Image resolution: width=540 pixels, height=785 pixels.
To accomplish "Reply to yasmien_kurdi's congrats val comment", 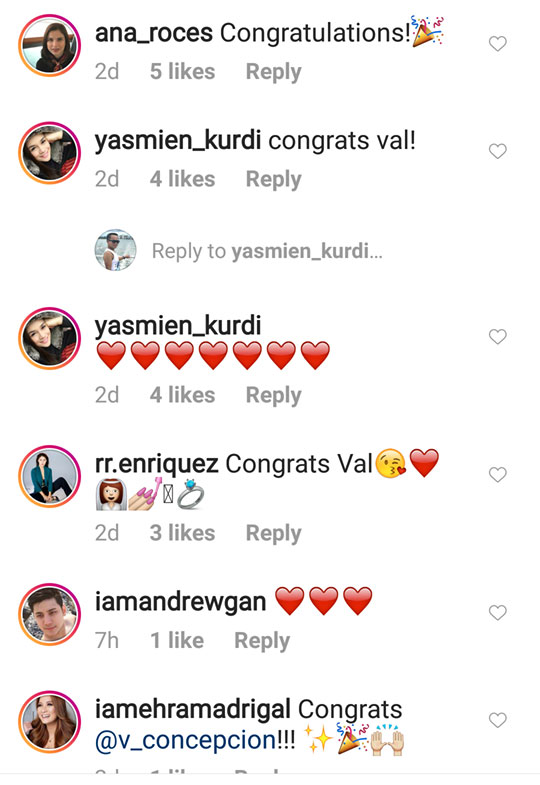I will (x=273, y=180).
